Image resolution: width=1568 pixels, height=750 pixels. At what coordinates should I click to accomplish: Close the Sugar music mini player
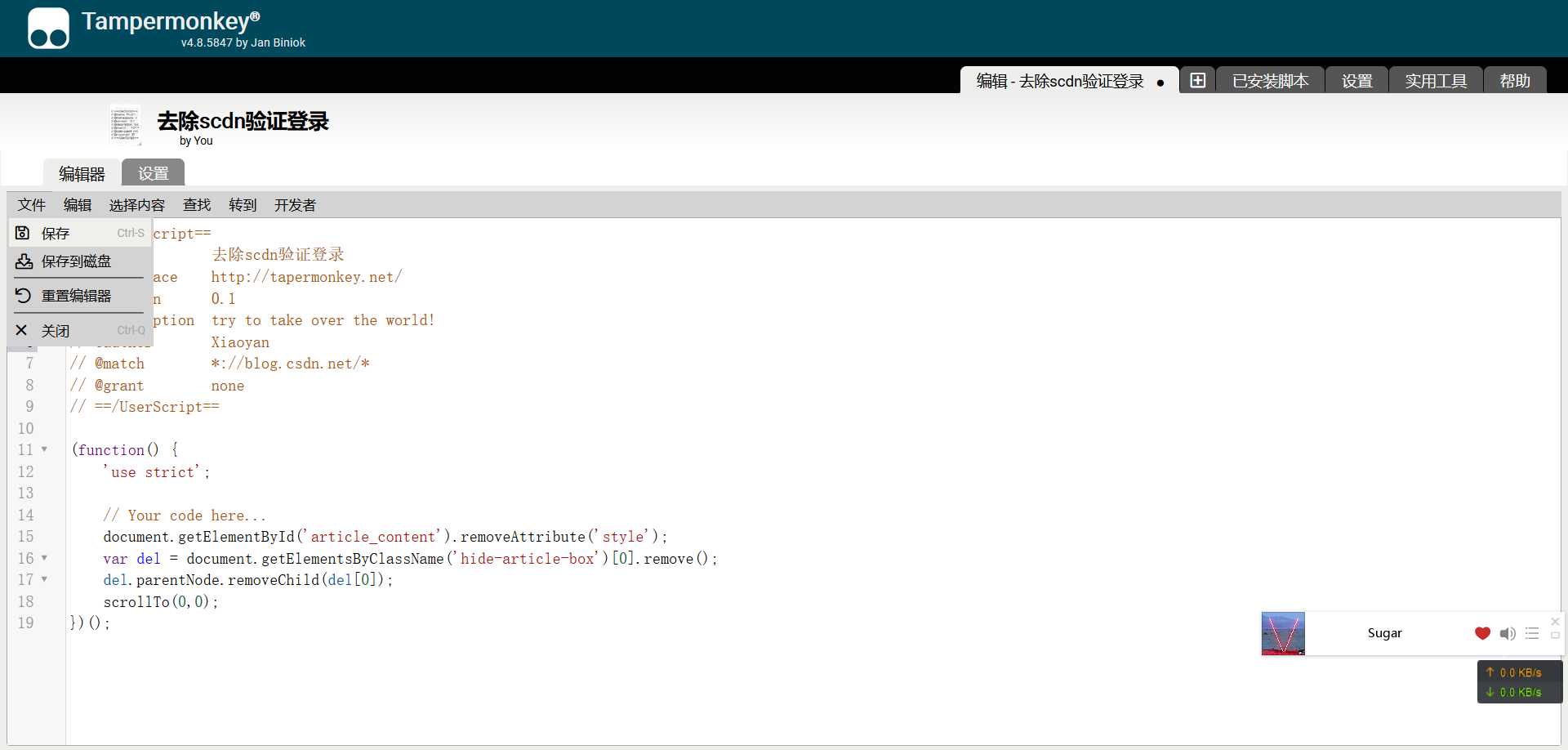pos(1555,622)
